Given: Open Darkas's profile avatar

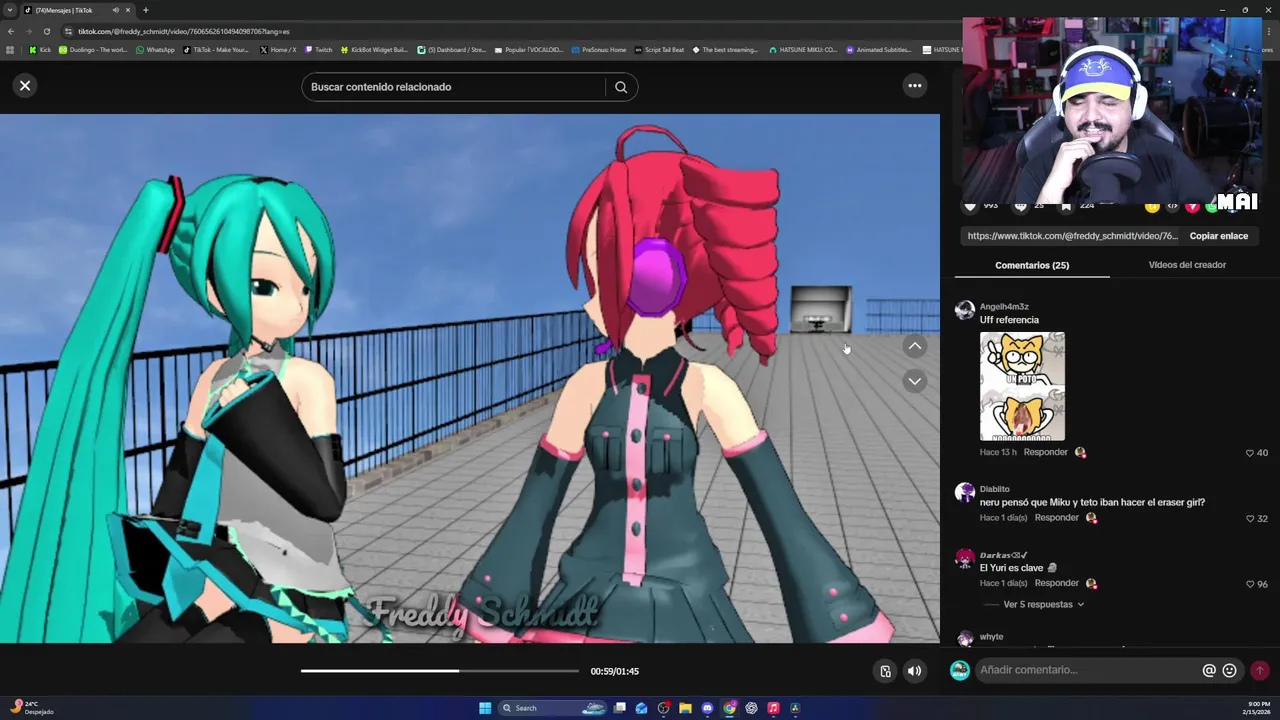Looking at the screenshot, I should click(964, 558).
